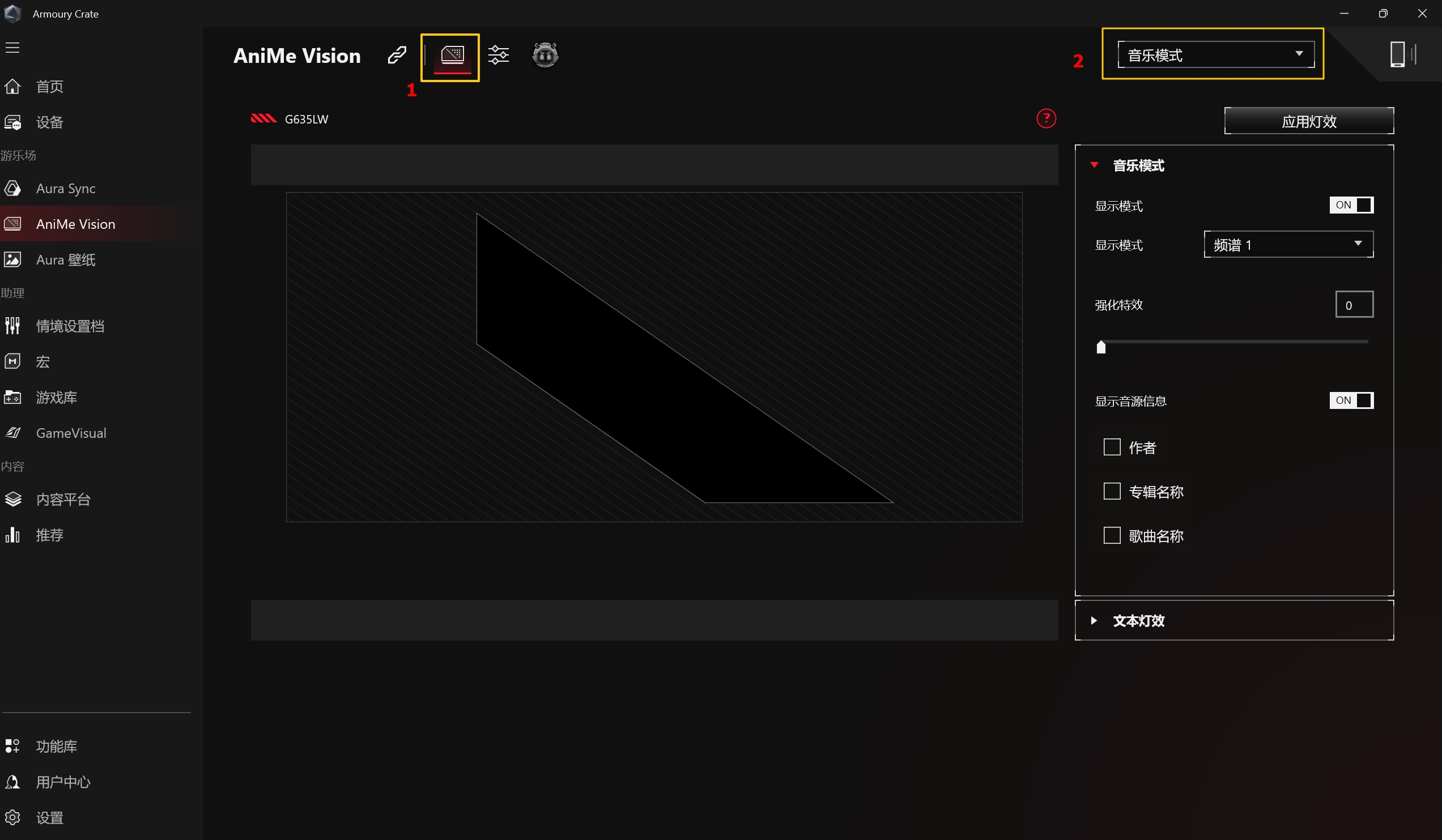The image size is (1442, 840).
Task: Toggle the 显示音源信息 ON switch
Action: (1351, 400)
